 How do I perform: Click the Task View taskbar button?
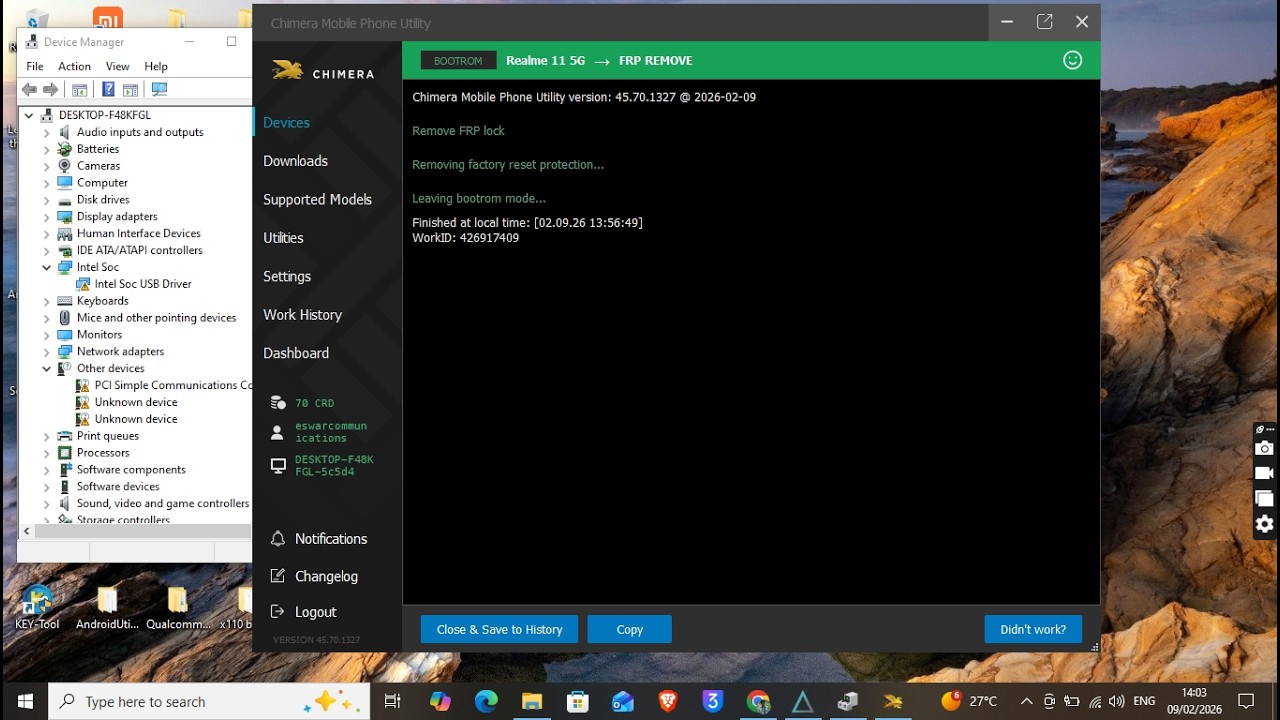393,701
